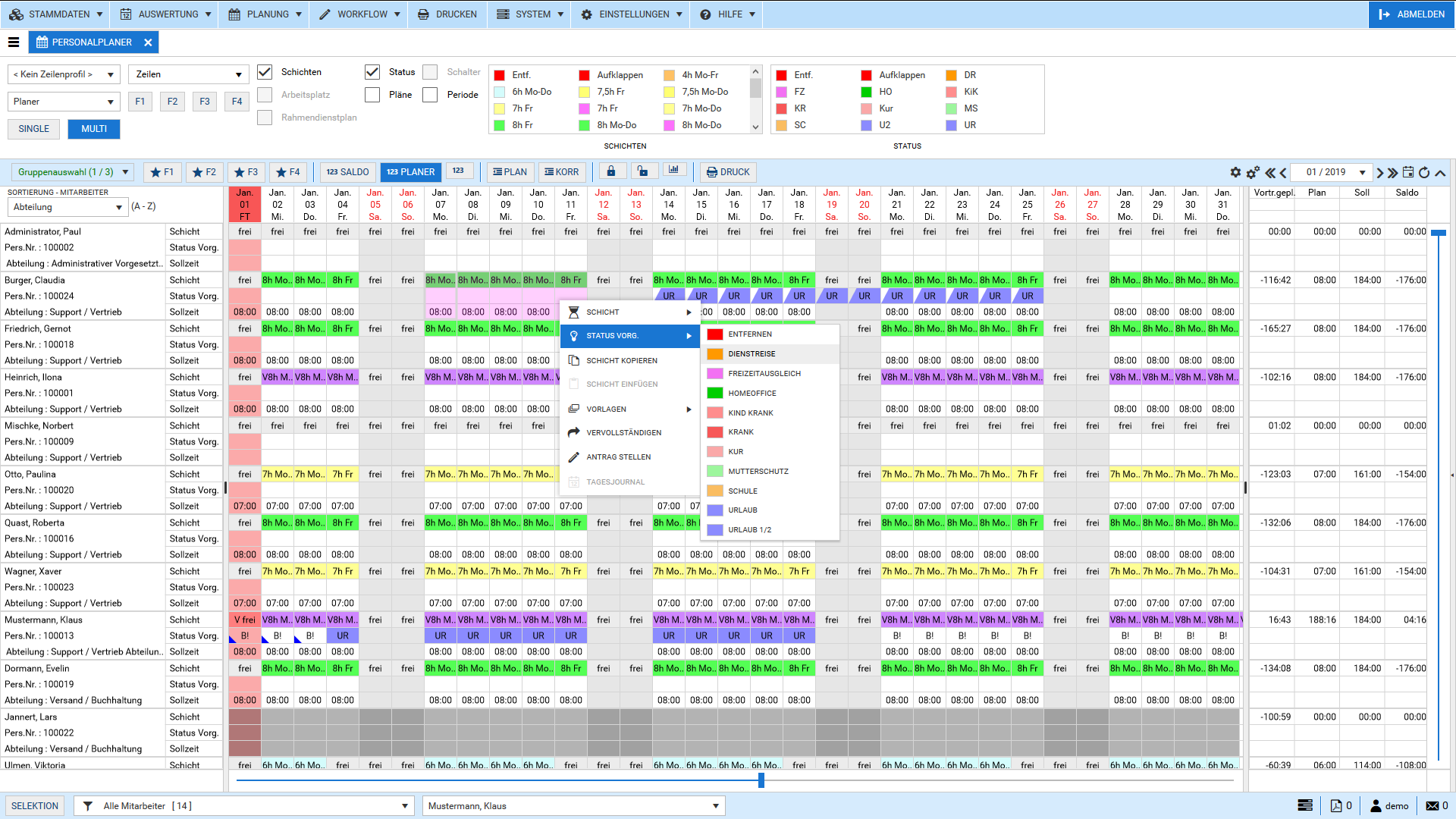Select favorite star F1 button

(162, 172)
